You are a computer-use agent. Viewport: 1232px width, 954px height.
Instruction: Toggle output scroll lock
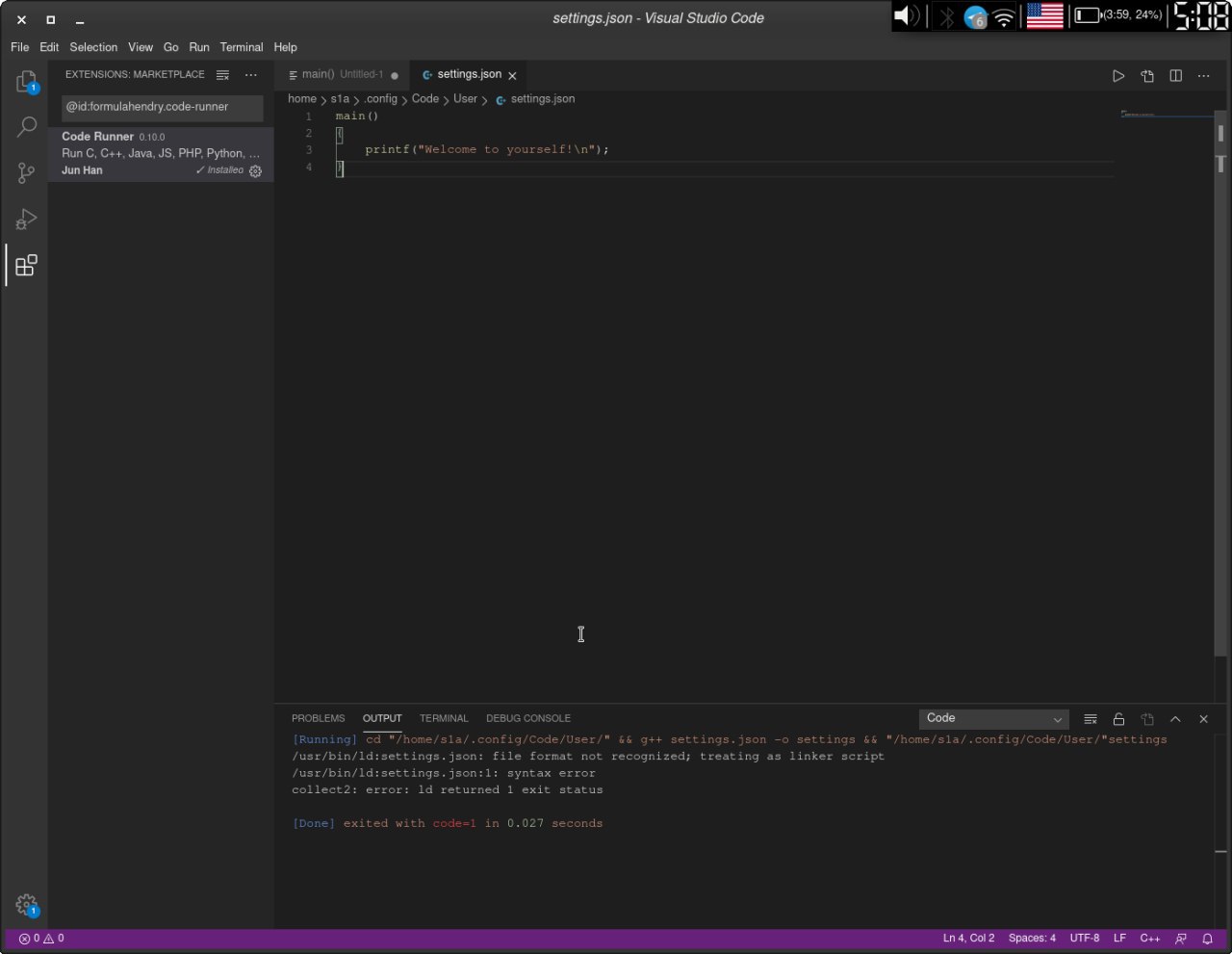click(x=1118, y=719)
